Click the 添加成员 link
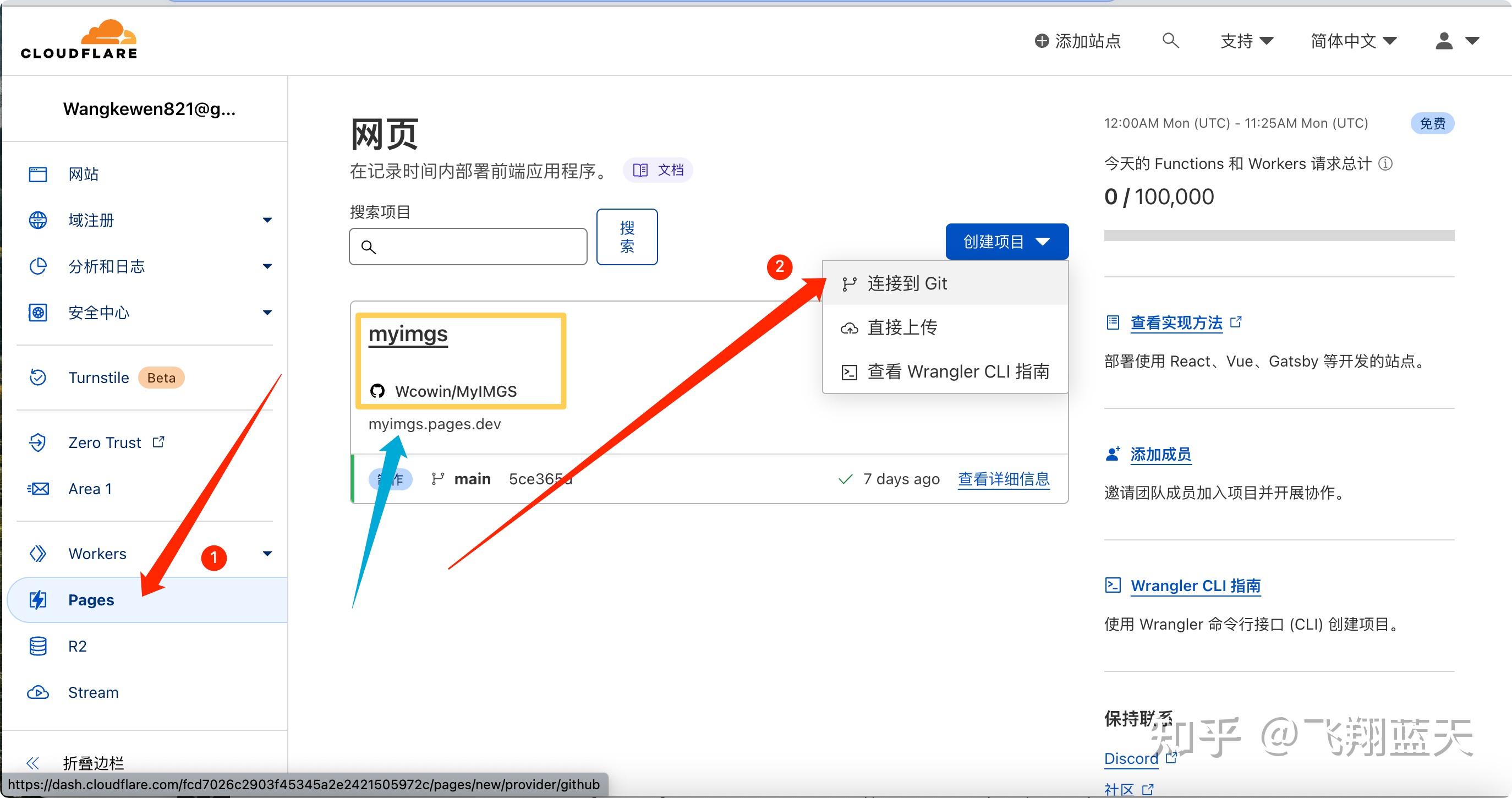Viewport: 1512px width, 798px height. point(1160,454)
